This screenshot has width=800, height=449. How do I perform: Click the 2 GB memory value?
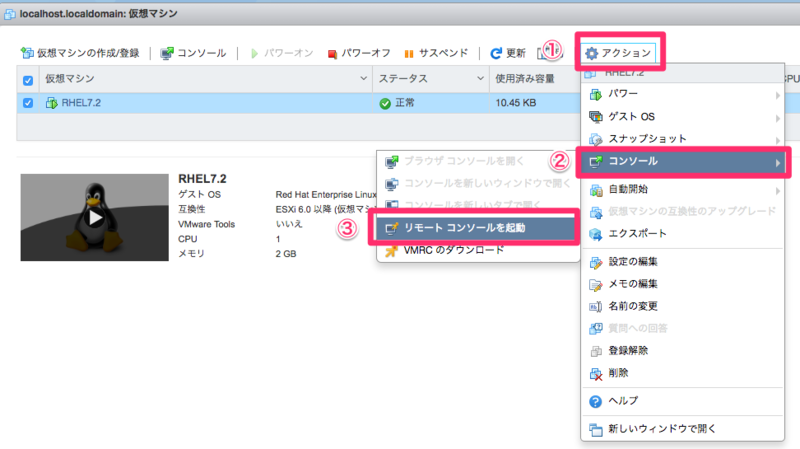[x=286, y=254]
